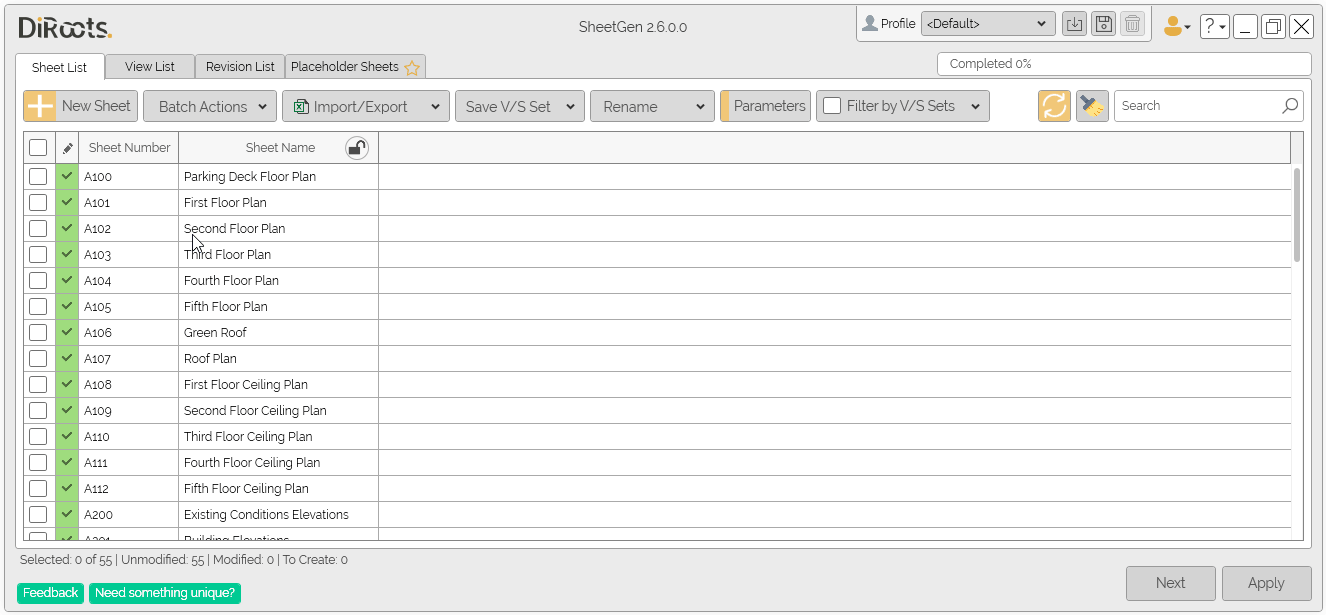Check the select-all checkbox in the table header
The width and height of the screenshot is (1326, 615).
[38, 147]
